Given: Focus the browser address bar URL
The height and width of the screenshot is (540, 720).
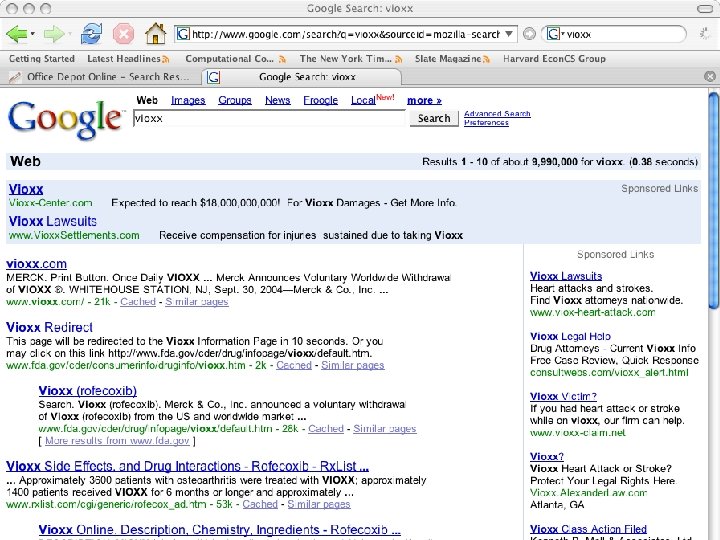Looking at the screenshot, I should tap(345, 34).
